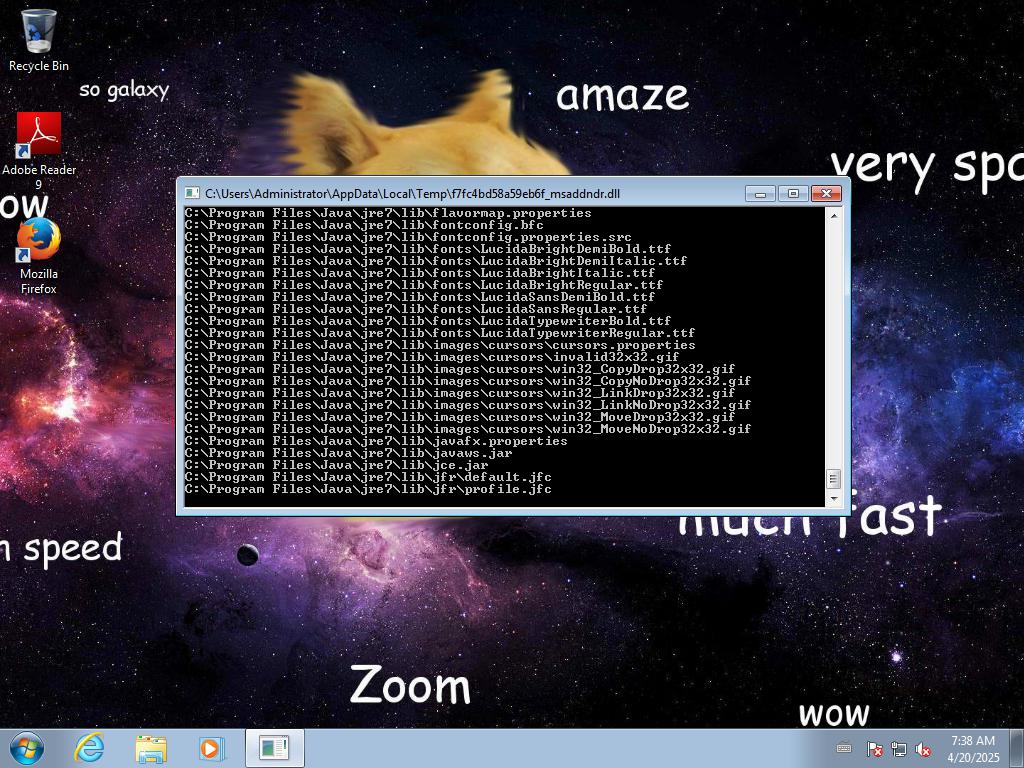Image resolution: width=1024 pixels, height=768 pixels.
Task: Click the win32_CopyDrop32x32.gif line
Action: (x=460, y=368)
